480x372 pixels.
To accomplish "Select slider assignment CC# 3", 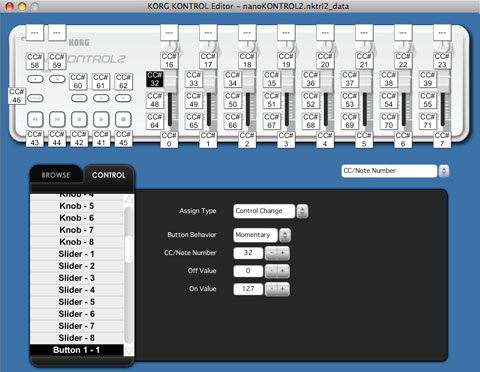I will coord(286,140).
